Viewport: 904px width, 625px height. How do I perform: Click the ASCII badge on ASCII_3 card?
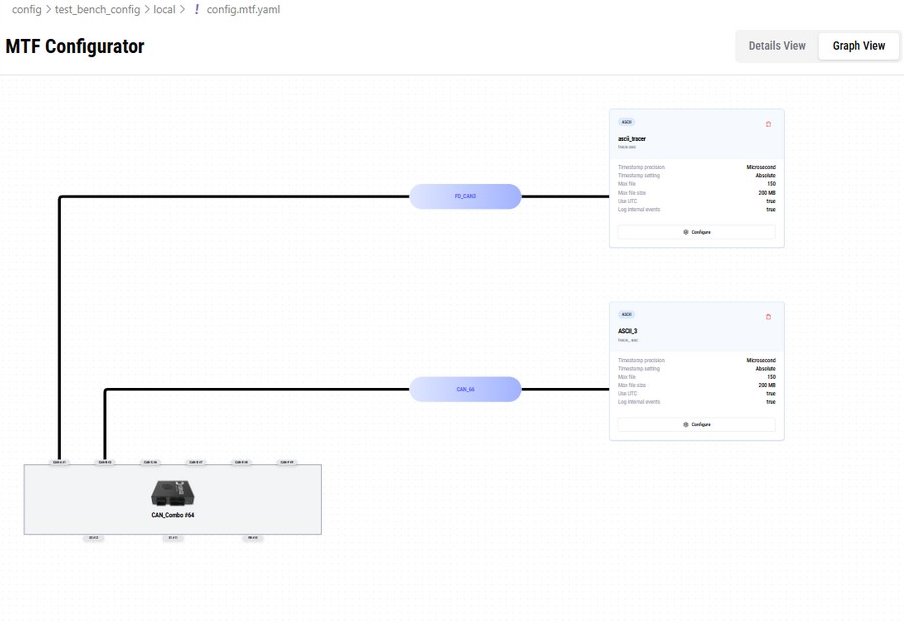(x=627, y=315)
